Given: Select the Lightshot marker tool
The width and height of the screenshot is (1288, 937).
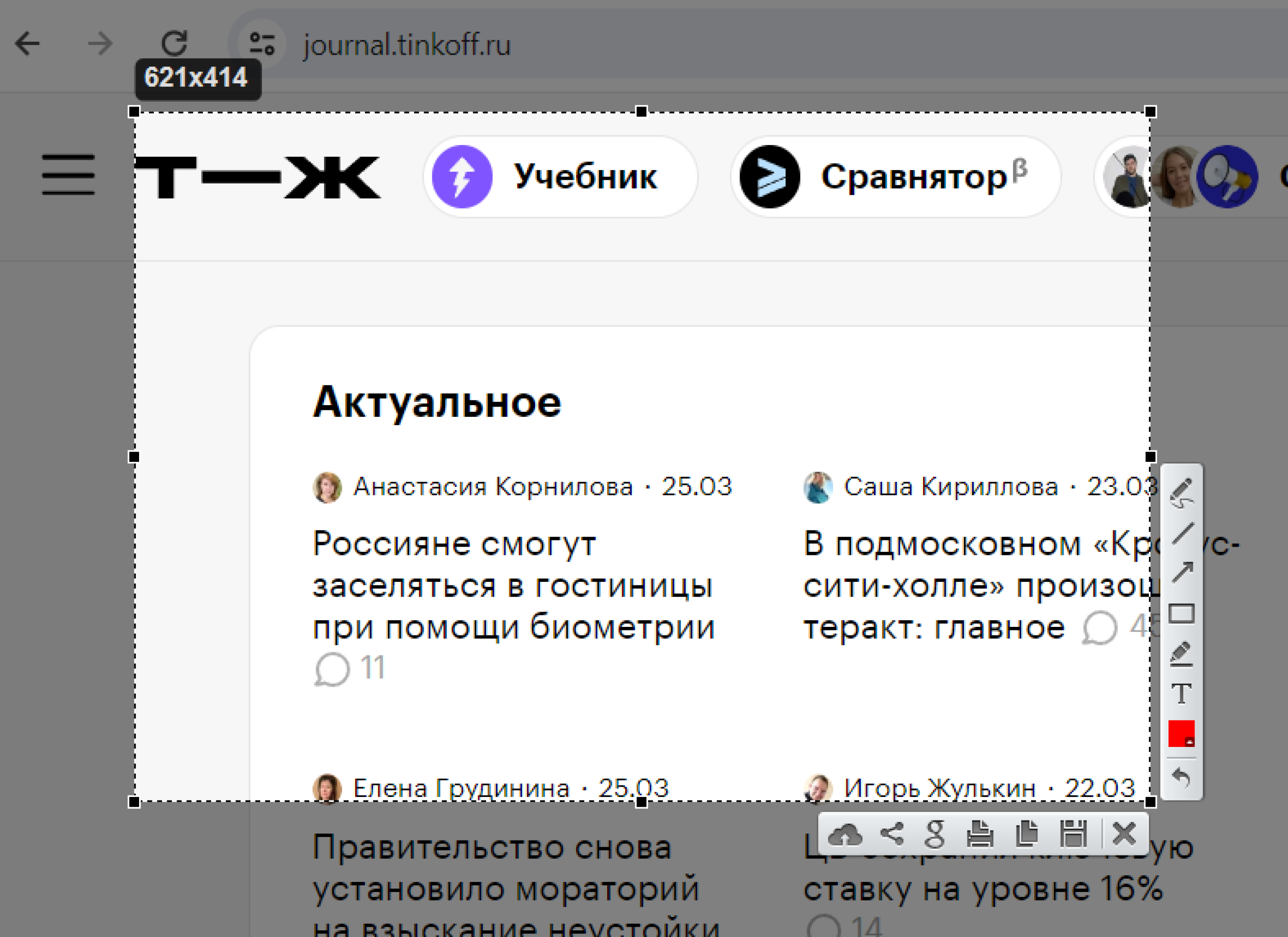Looking at the screenshot, I should click(x=1182, y=654).
